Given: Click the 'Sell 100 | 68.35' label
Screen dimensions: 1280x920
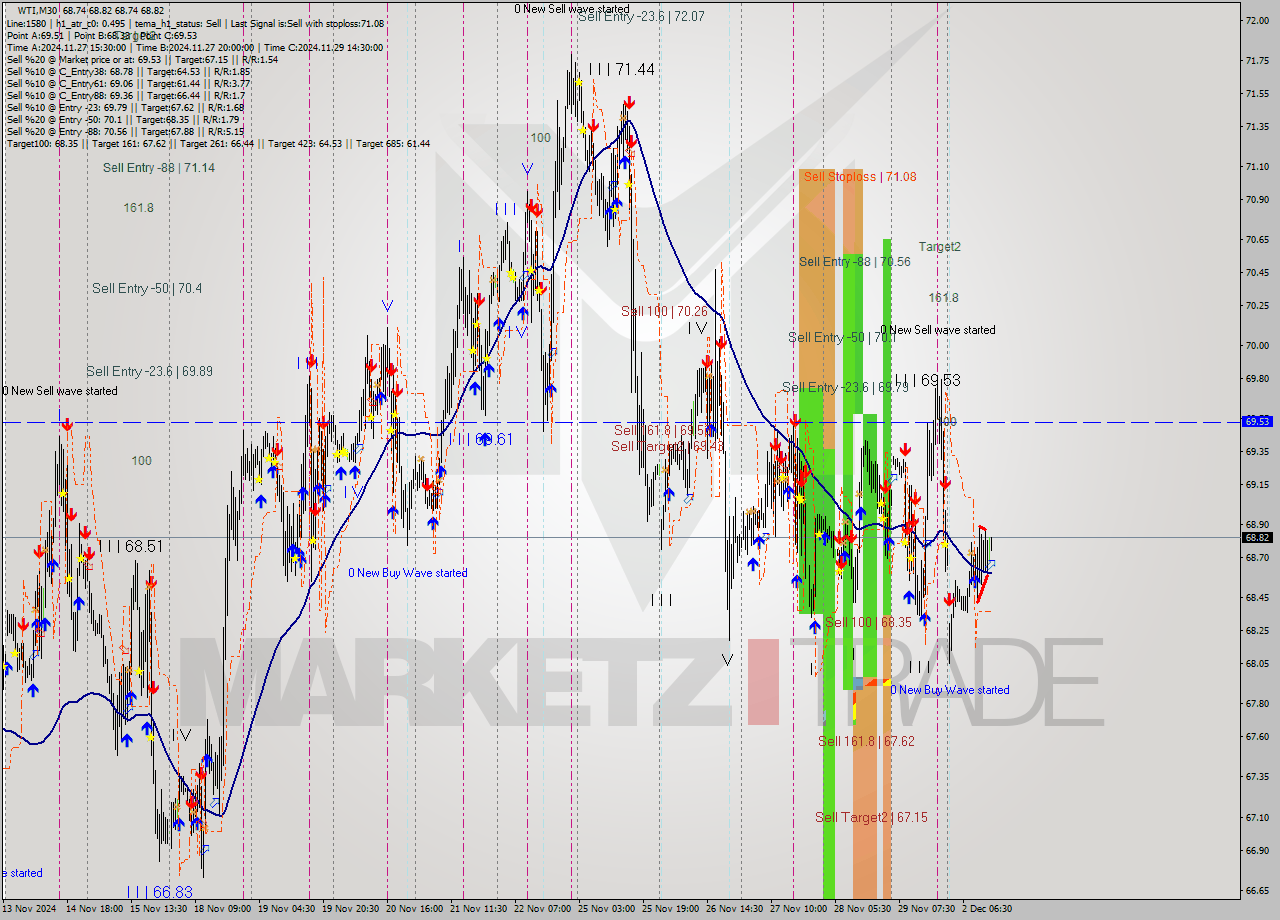Looking at the screenshot, I should [x=868, y=622].
